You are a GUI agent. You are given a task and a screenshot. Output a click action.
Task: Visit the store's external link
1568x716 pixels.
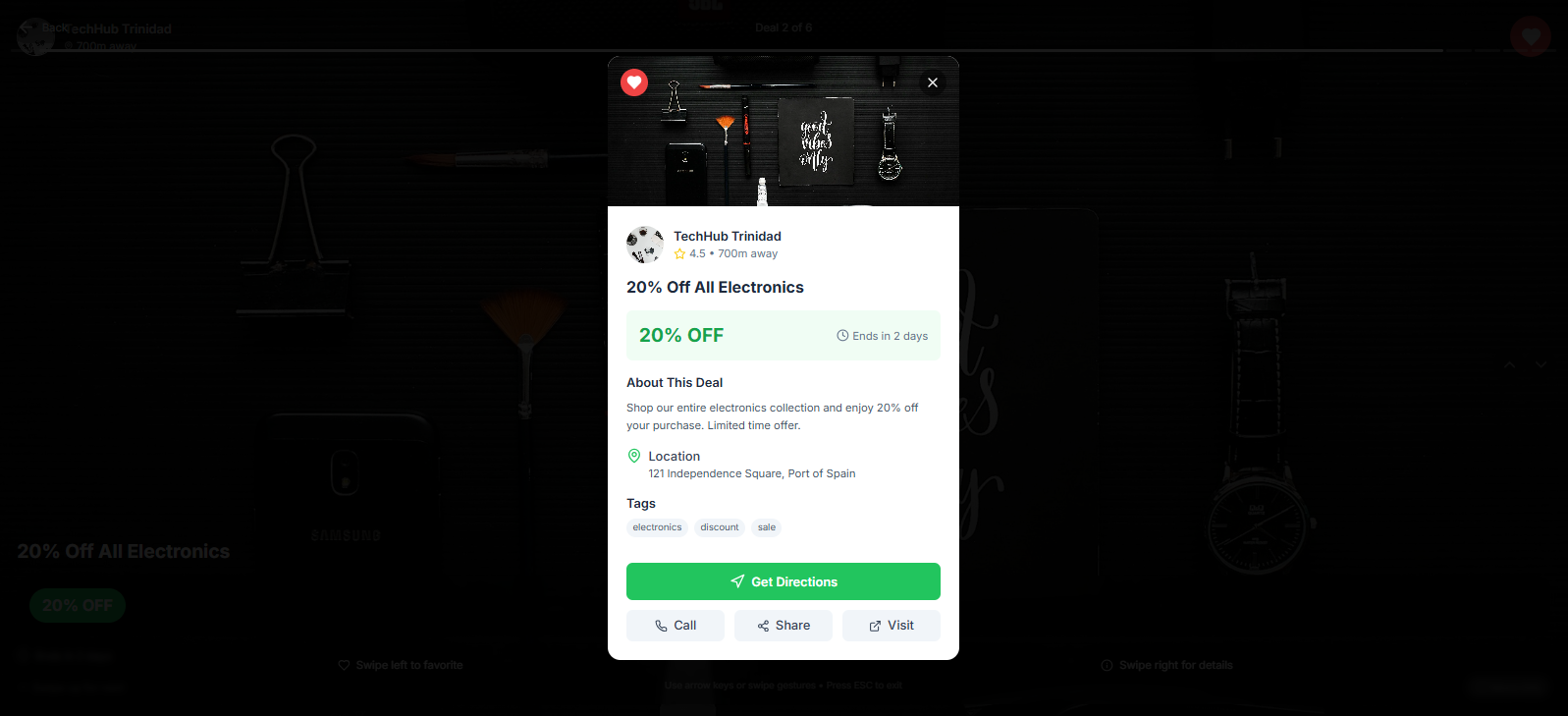coord(892,626)
